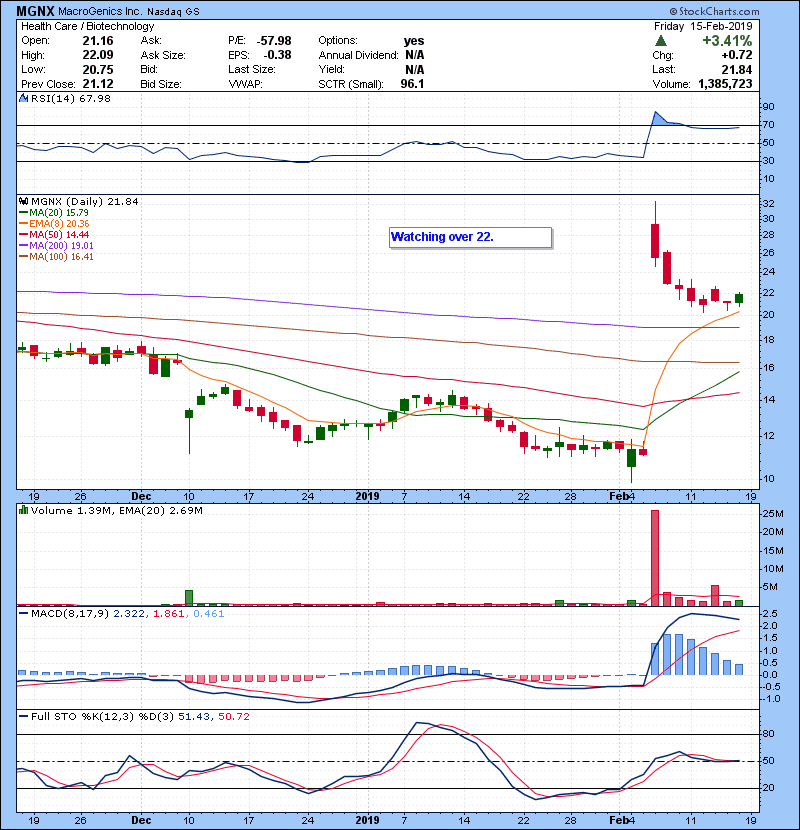Click the RSI line-chart icon beside RSI(14)
The image size is (800, 830).
pyautogui.click(x=23, y=98)
